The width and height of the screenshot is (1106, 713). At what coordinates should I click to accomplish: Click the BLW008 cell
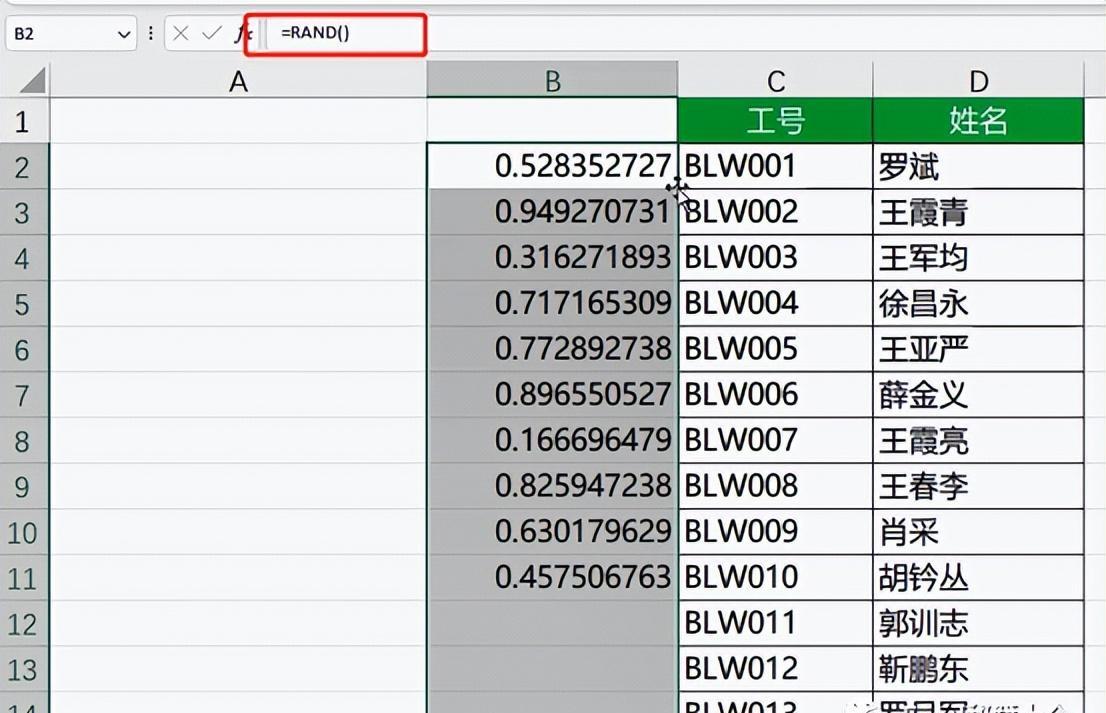[775, 485]
